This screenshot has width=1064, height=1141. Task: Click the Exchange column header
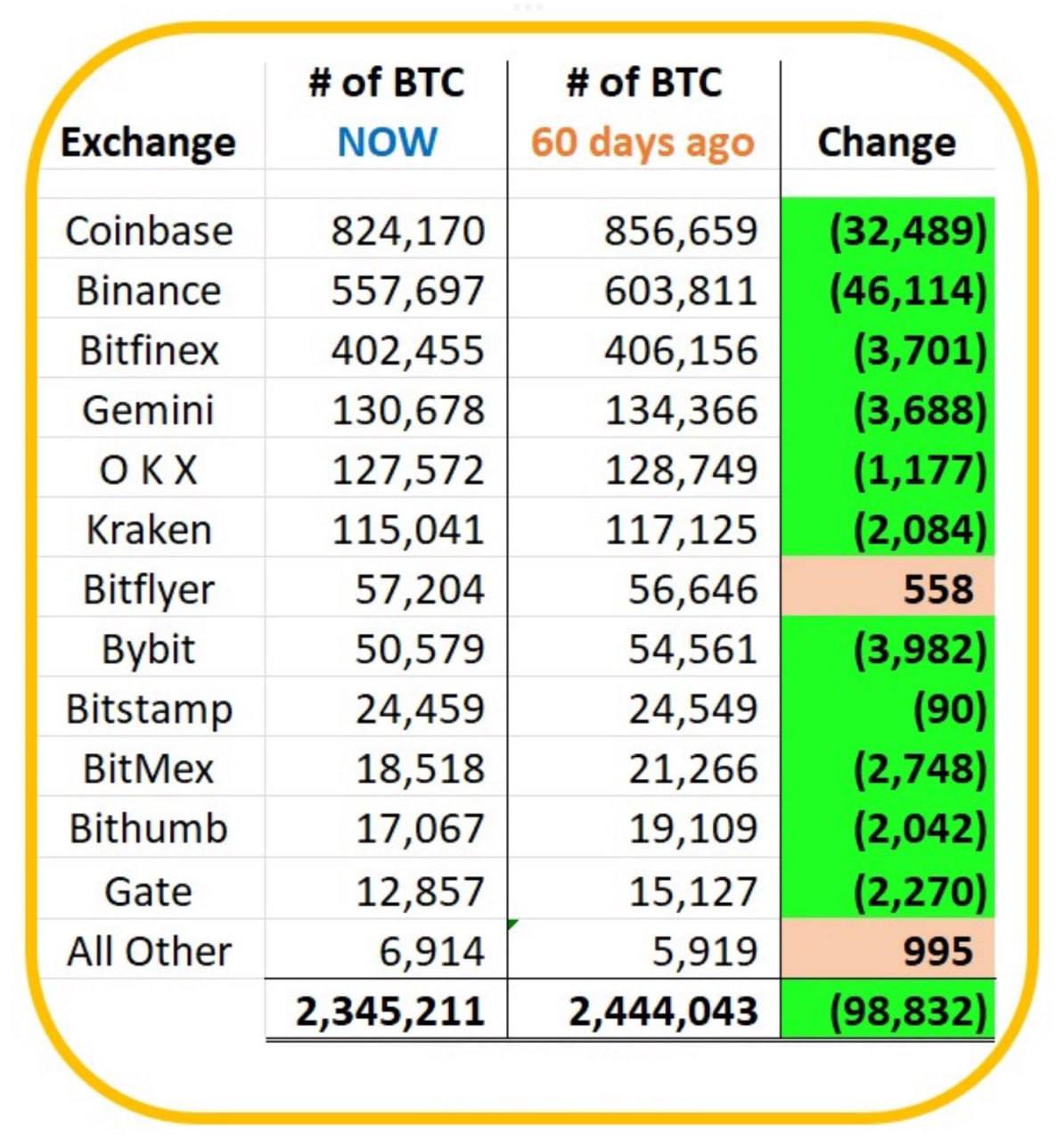coord(149,142)
